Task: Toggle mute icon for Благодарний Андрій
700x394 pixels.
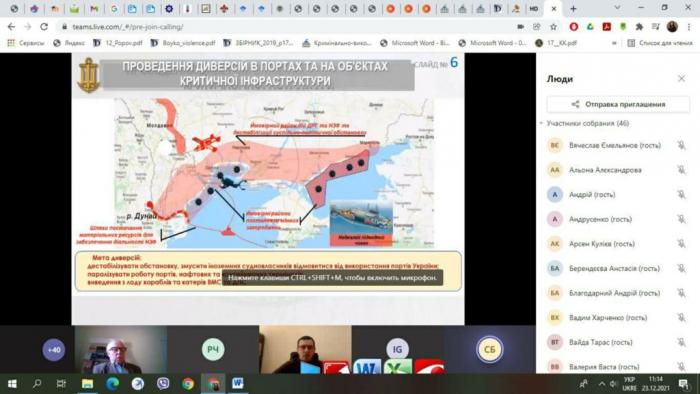Action: coord(681,293)
